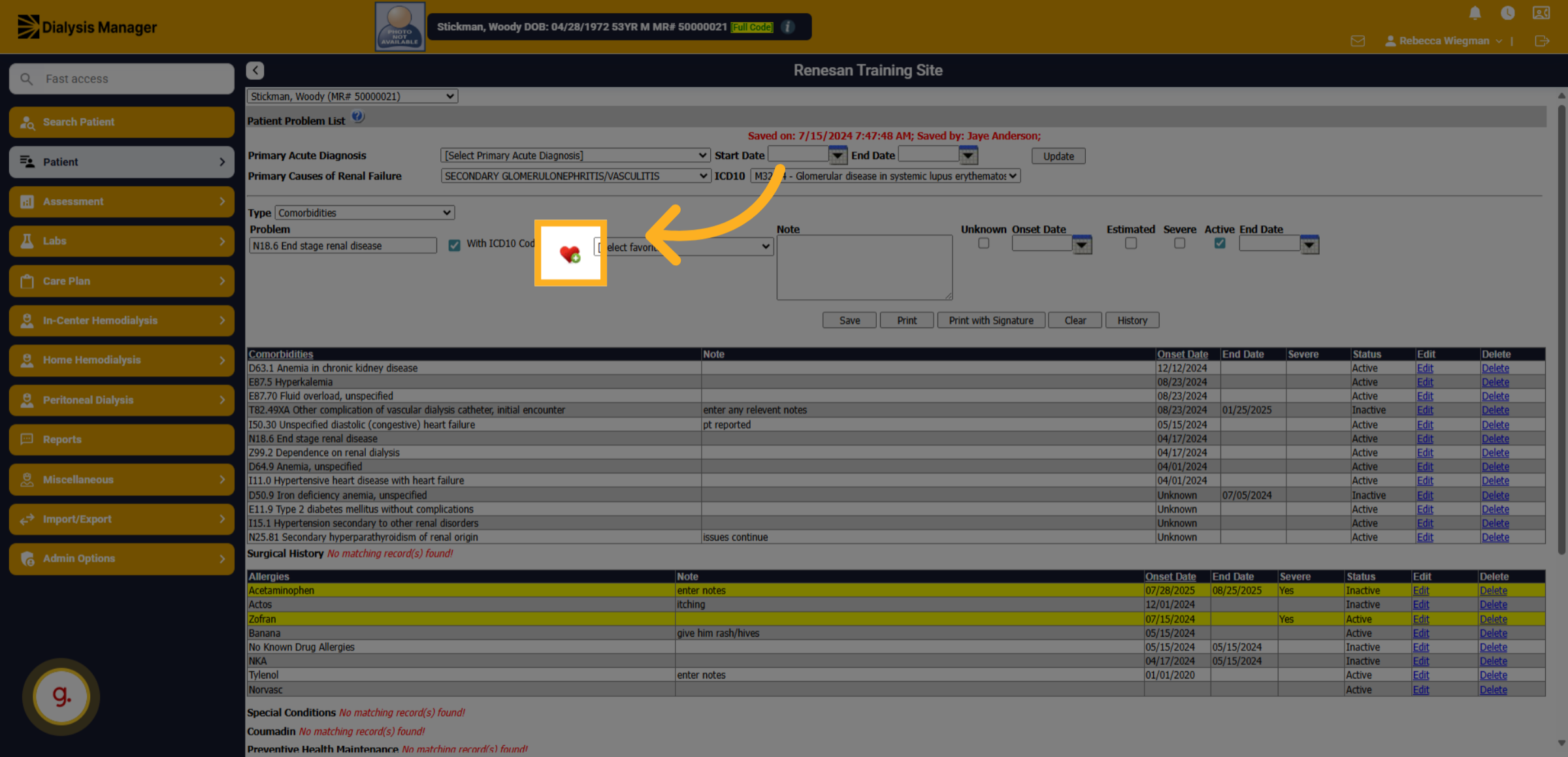
Task: Uncheck the Active checkbox
Action: [x=1219, y=243]
